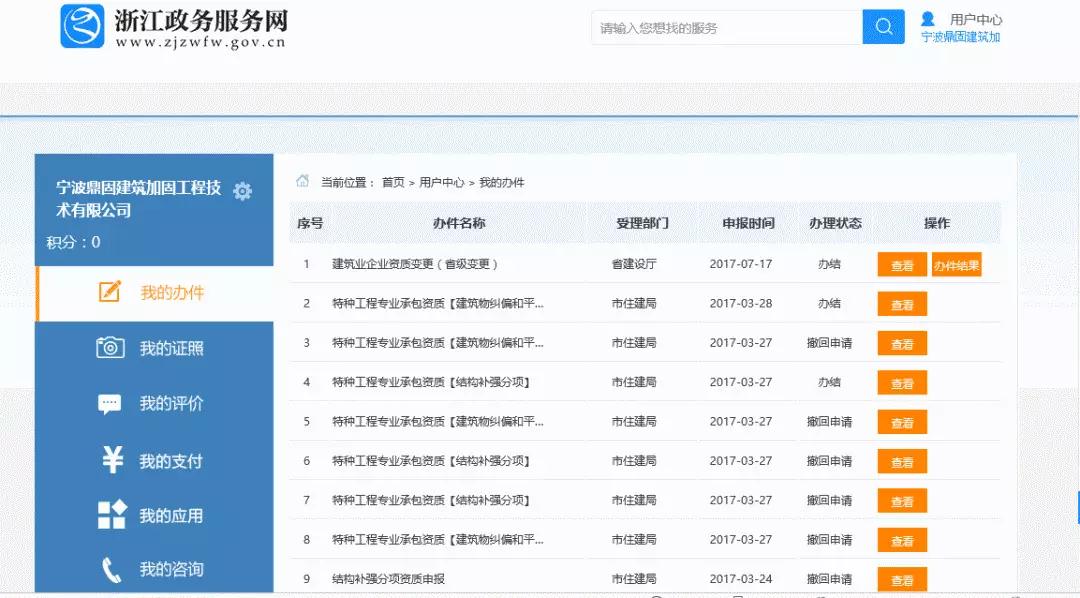Click 查看 button for row 9 结构补强分项资质申报
Image resolution: width=1080 pixels, height=598 pixels.
click(902, 579)
